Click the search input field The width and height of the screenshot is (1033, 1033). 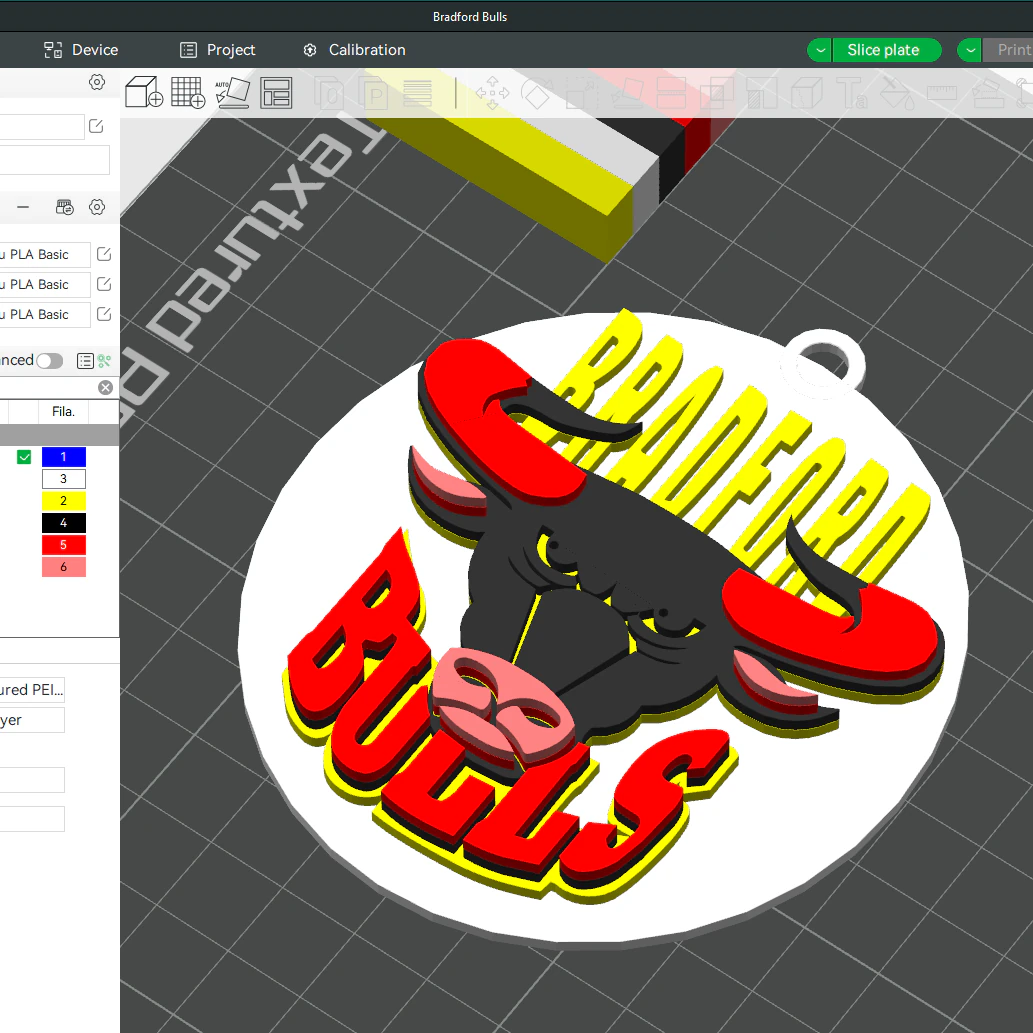[x=47, y=387]
